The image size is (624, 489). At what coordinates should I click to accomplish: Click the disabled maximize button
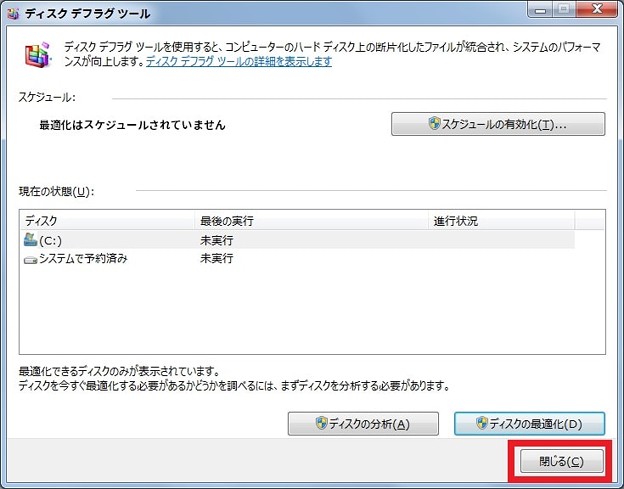pos(564,9)
